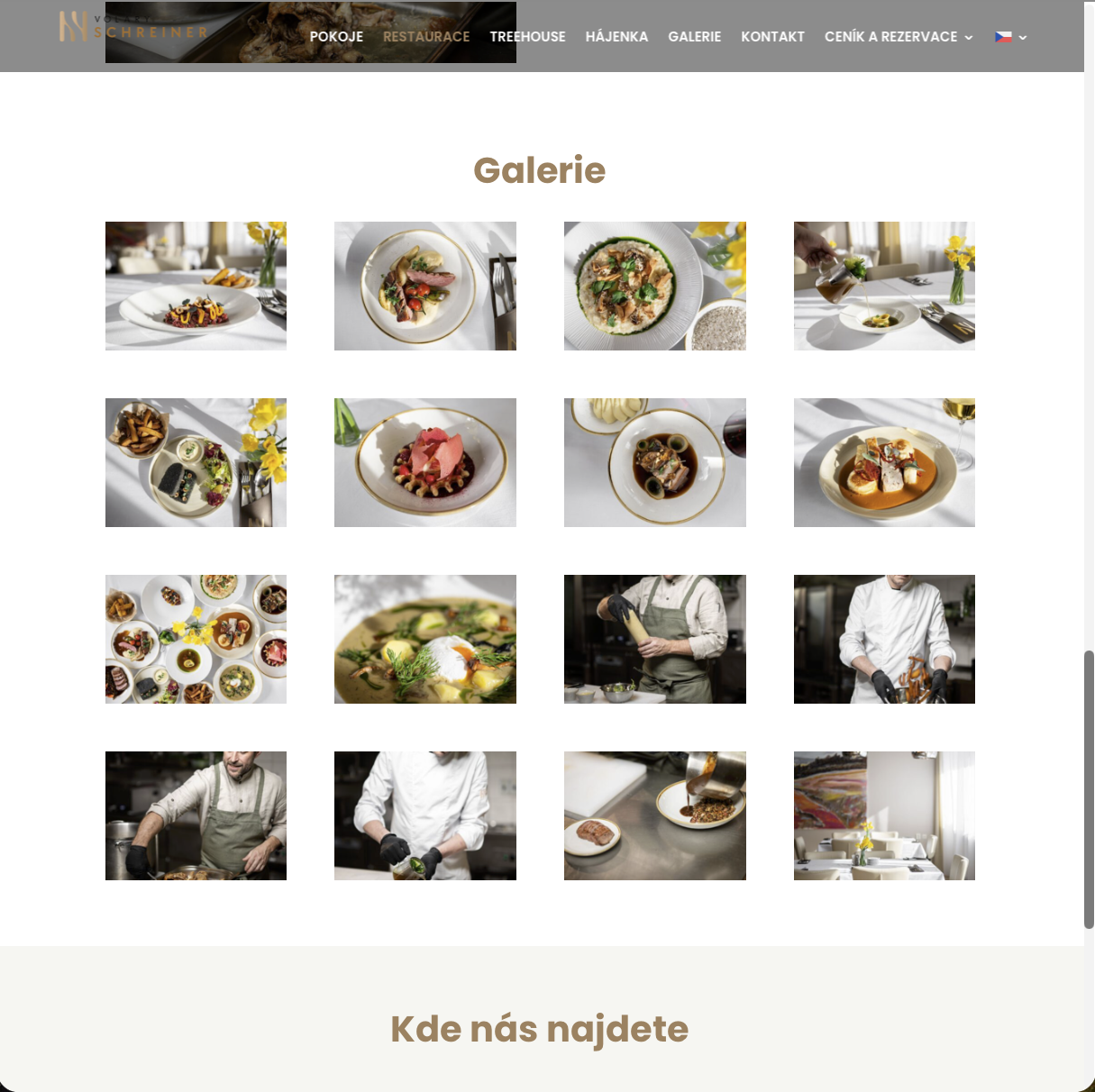Go to the Treehouse page
The height and width of the screenshot is (1092, 1095).
pos(527,37)
